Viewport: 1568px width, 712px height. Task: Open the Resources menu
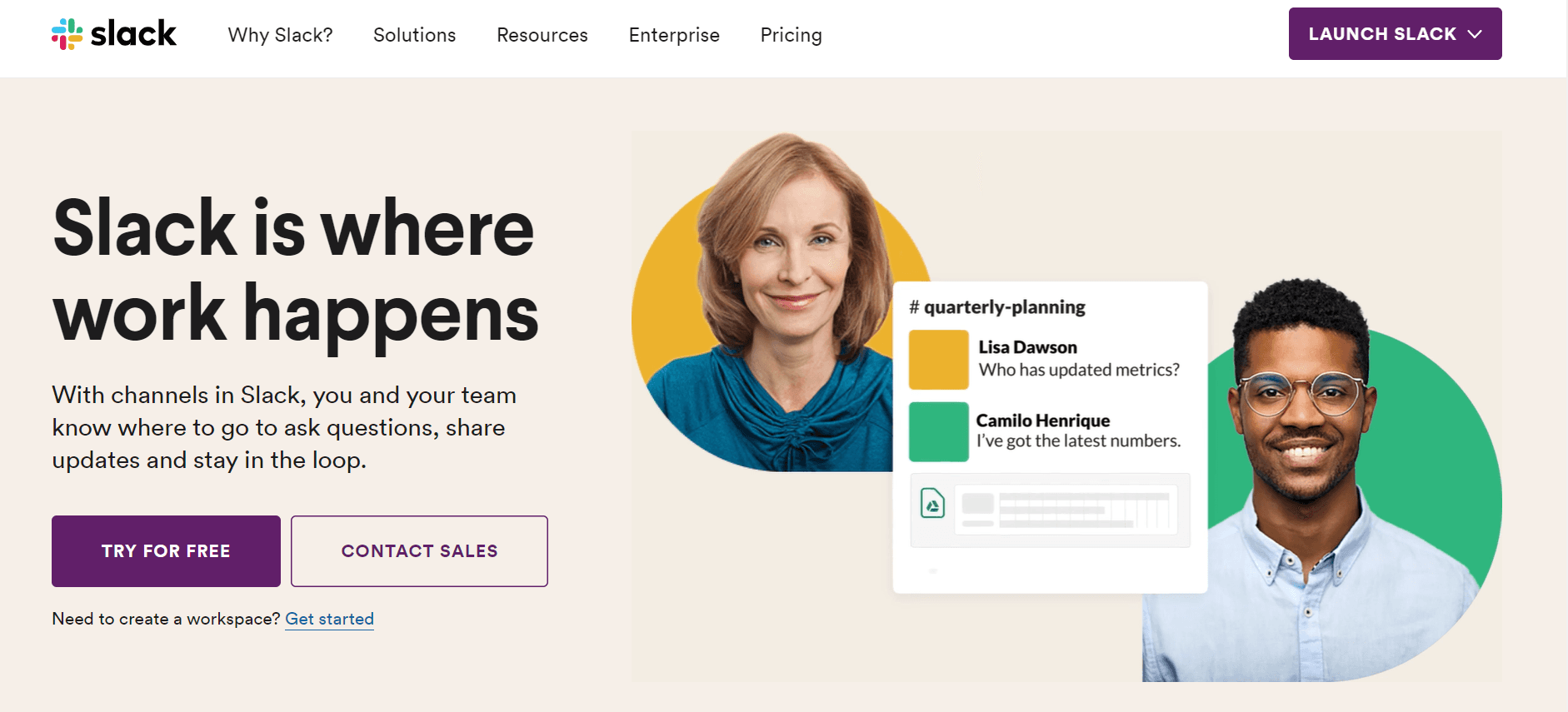[542, 35]
